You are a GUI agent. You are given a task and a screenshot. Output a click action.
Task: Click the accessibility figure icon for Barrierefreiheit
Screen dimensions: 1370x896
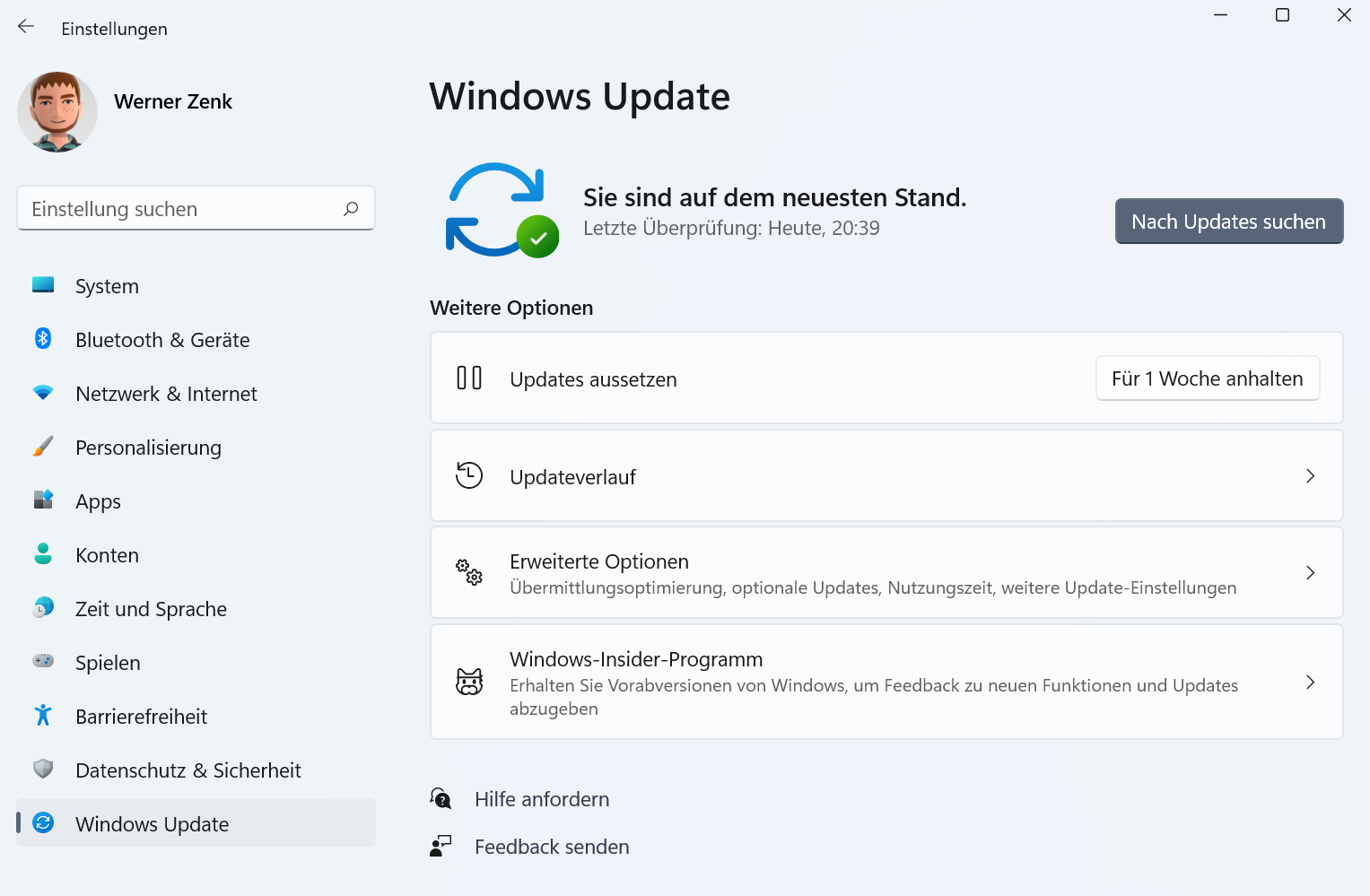pos(43,716)
